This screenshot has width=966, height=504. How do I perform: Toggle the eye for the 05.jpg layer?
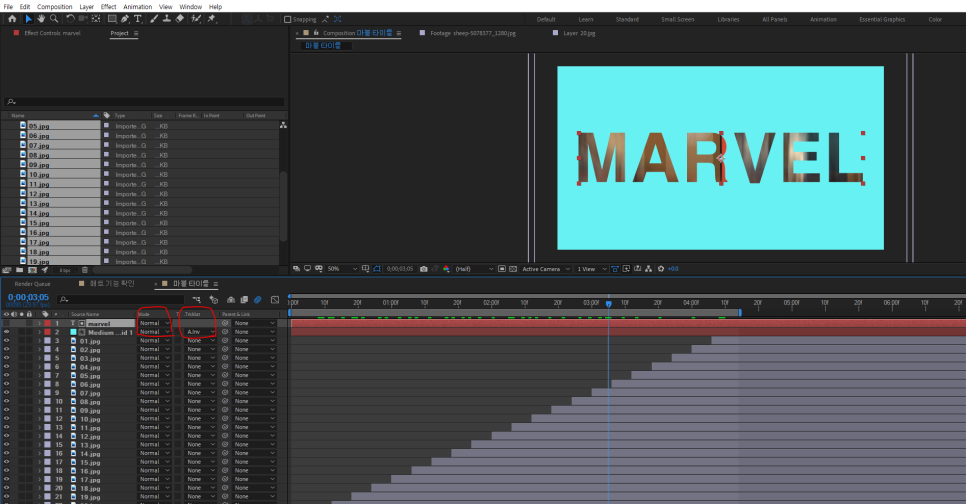click(x=7, y=375)
